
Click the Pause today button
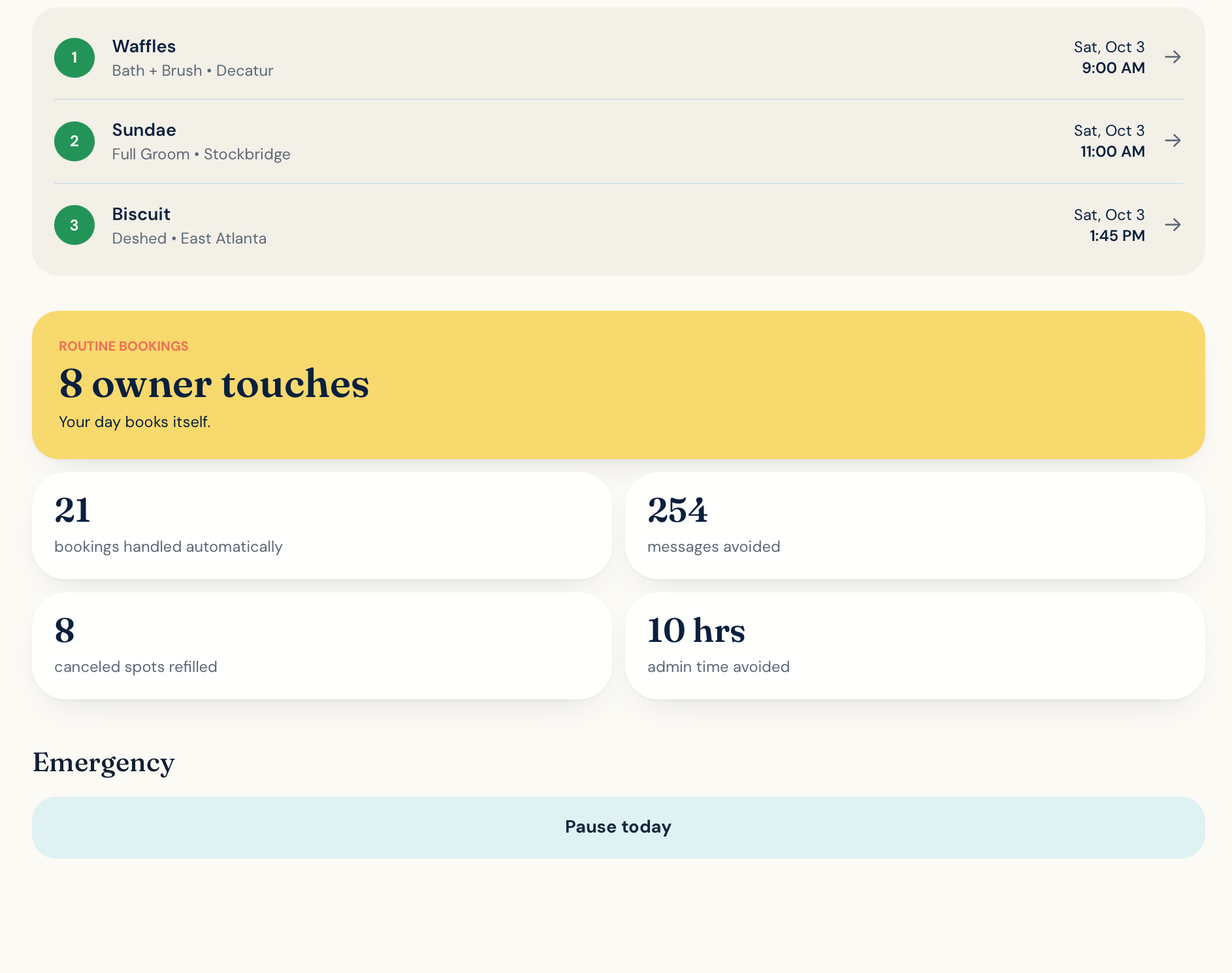(618, 827)
